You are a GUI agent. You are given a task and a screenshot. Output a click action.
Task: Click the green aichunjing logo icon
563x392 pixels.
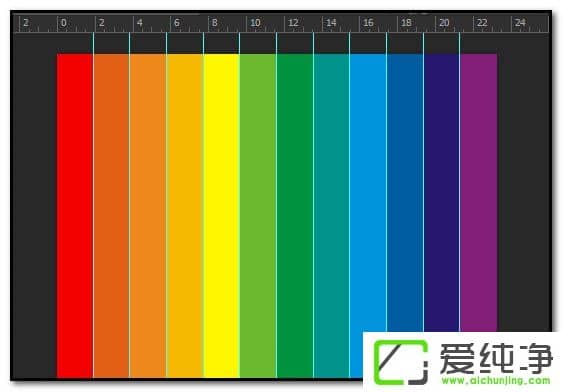(401, 362)
